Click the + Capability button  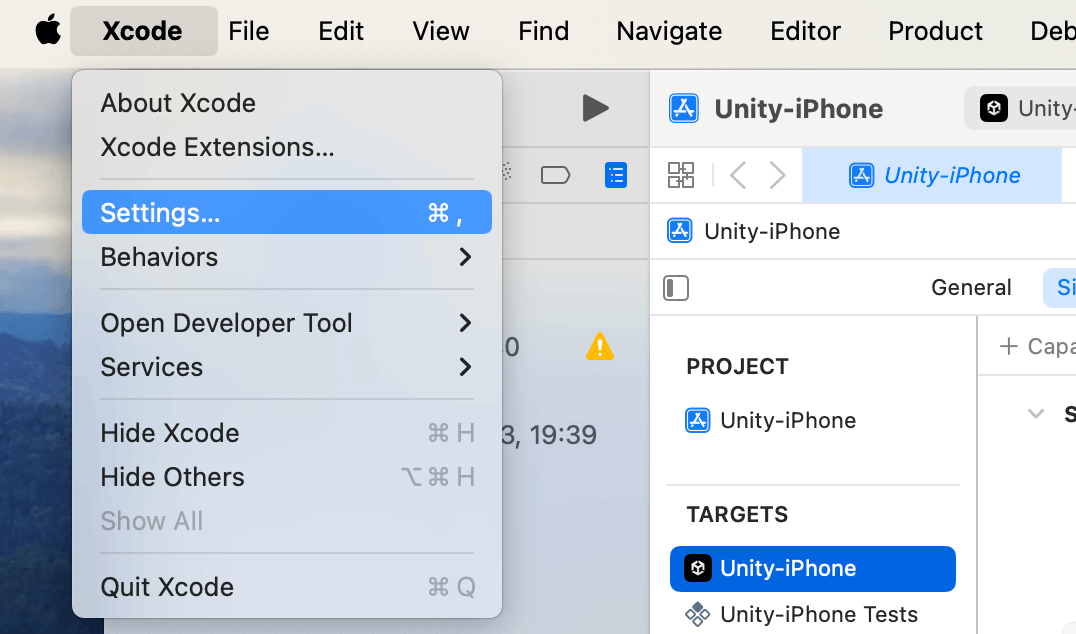[1037, 346]
